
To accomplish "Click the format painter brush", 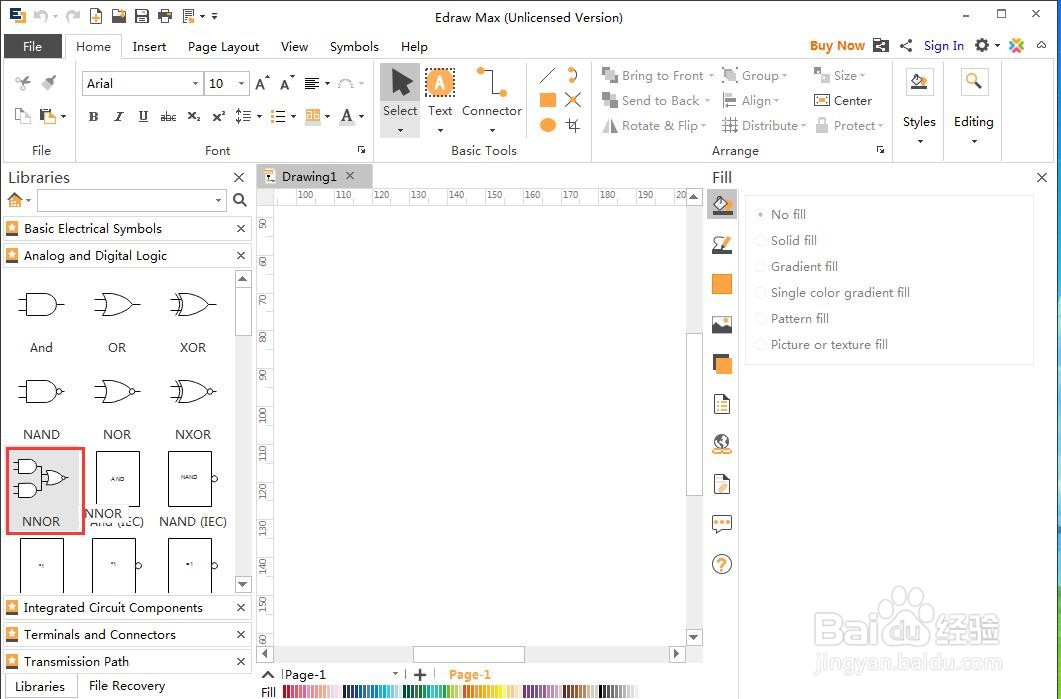I will click(x=48, y=83).
